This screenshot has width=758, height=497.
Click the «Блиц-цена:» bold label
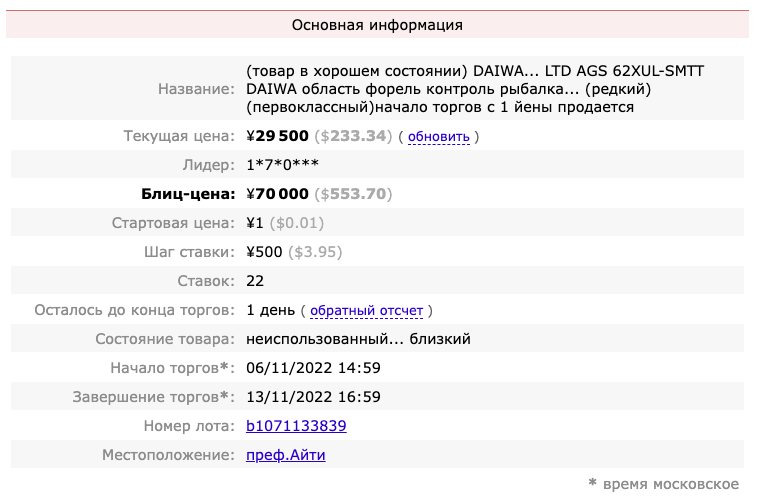pyautogui.click(x=184, y=194)
